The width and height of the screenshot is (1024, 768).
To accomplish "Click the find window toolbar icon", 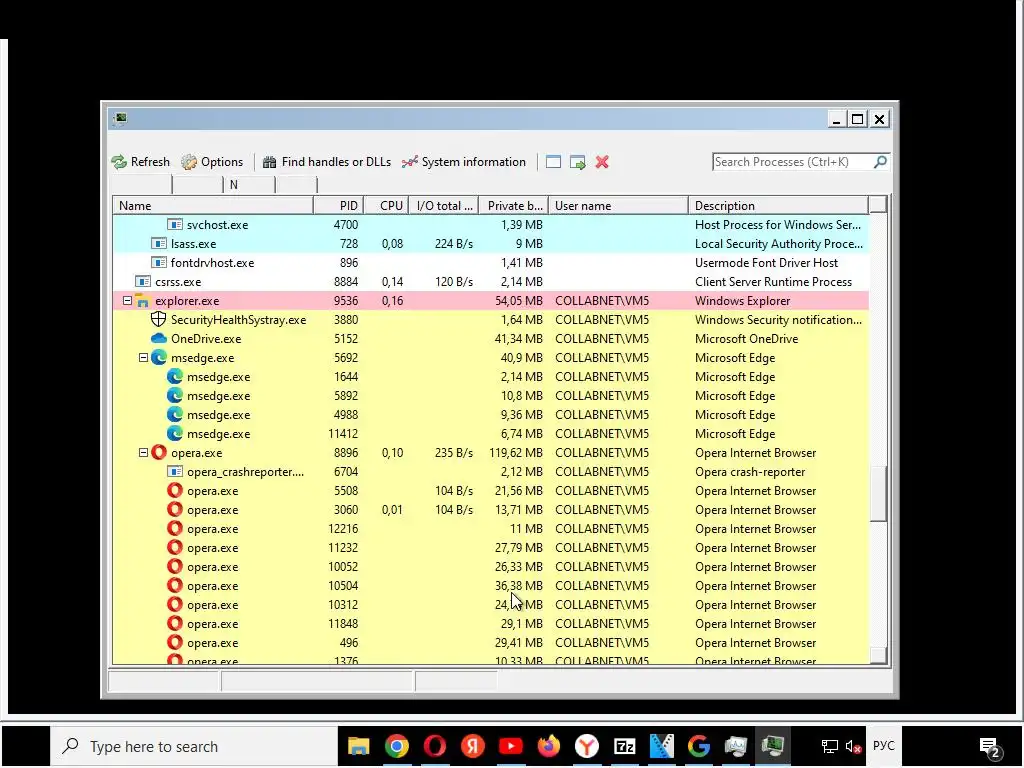I will (553, 162).
